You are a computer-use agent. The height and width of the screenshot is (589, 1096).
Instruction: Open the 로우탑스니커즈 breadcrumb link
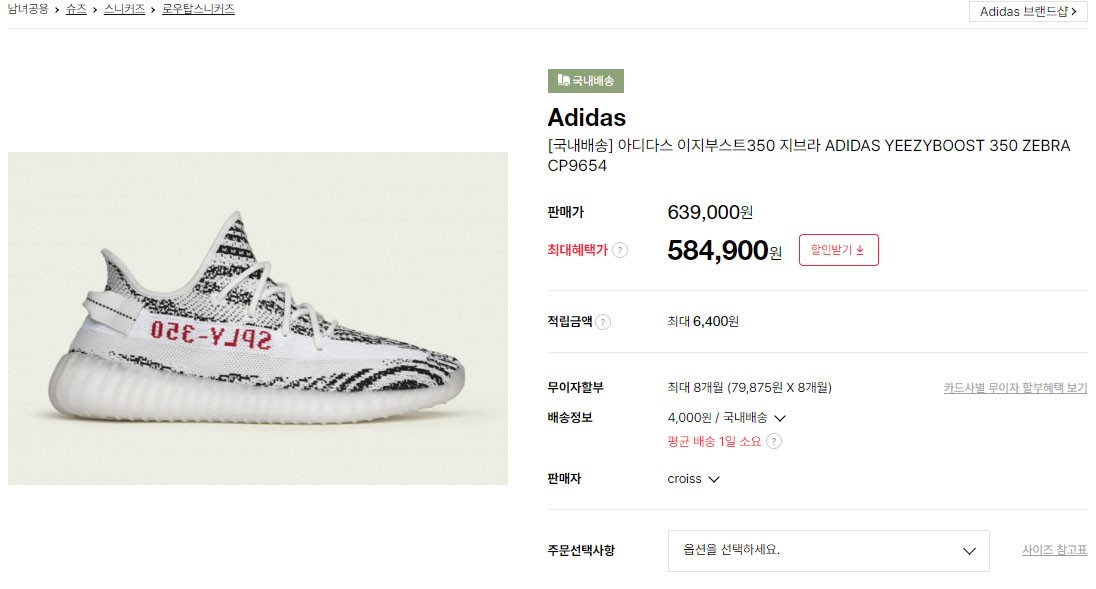click(198, 9)
